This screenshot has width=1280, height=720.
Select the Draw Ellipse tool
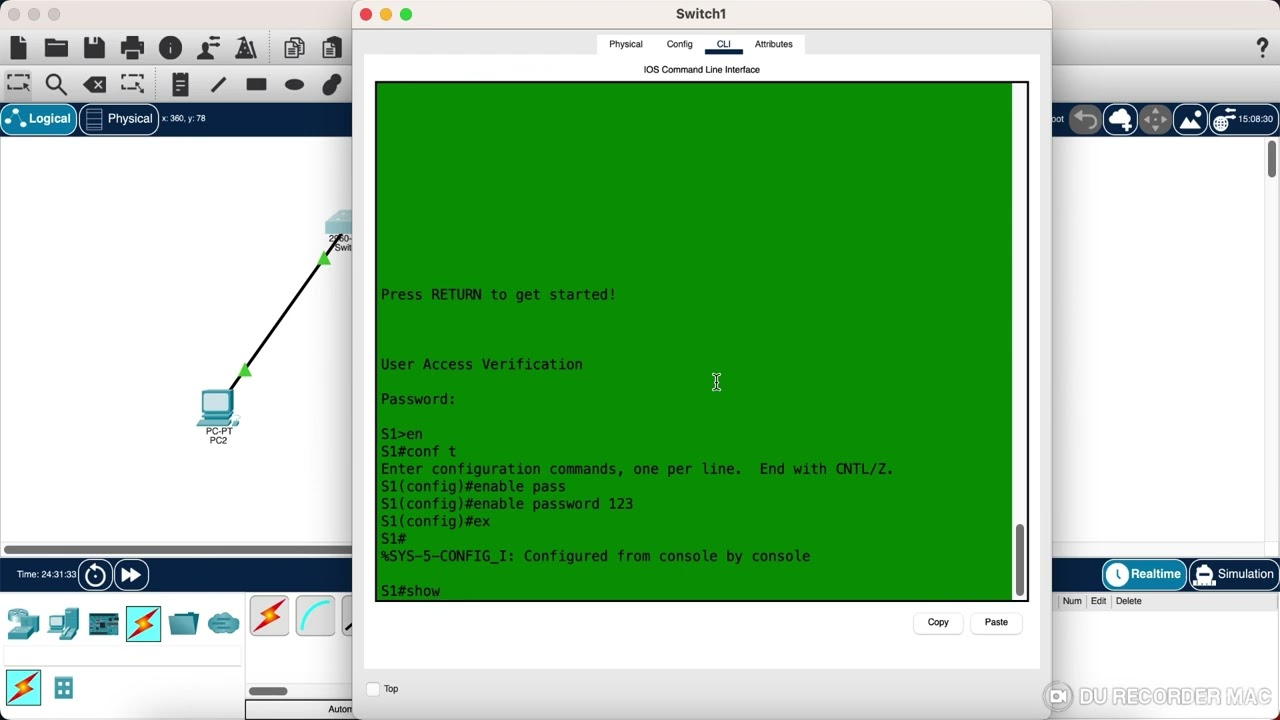pyautogui.click(x=294, y=84)
